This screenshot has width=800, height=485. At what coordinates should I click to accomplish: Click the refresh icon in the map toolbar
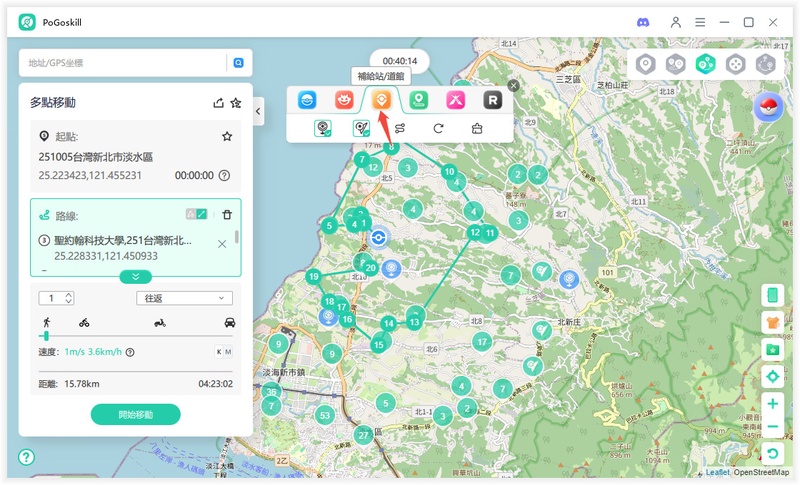click(x=438, y=128)
